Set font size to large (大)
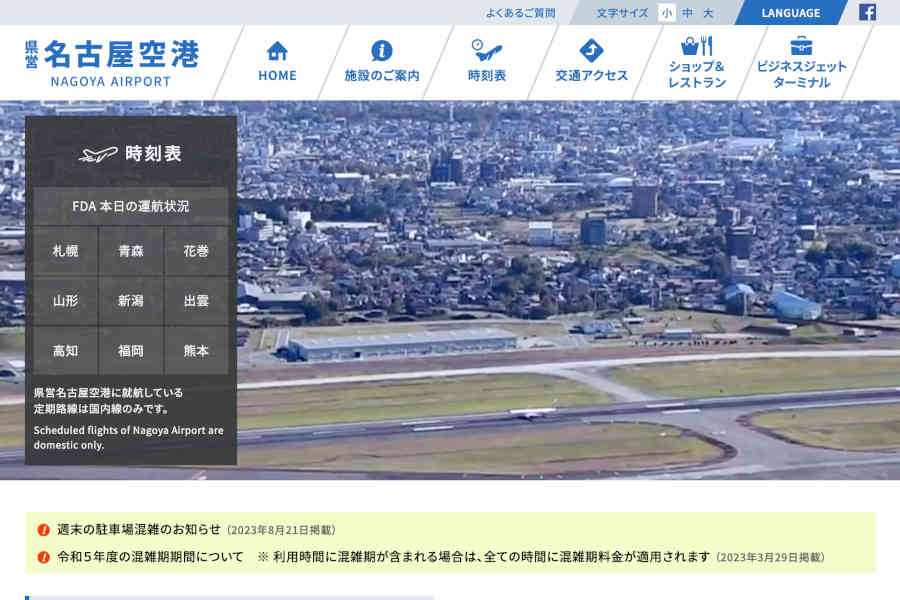 click(x=708, y=13)
